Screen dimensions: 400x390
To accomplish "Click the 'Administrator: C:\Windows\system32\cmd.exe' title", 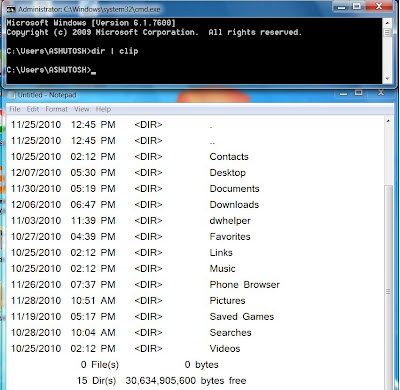I will tap(89, 9).
